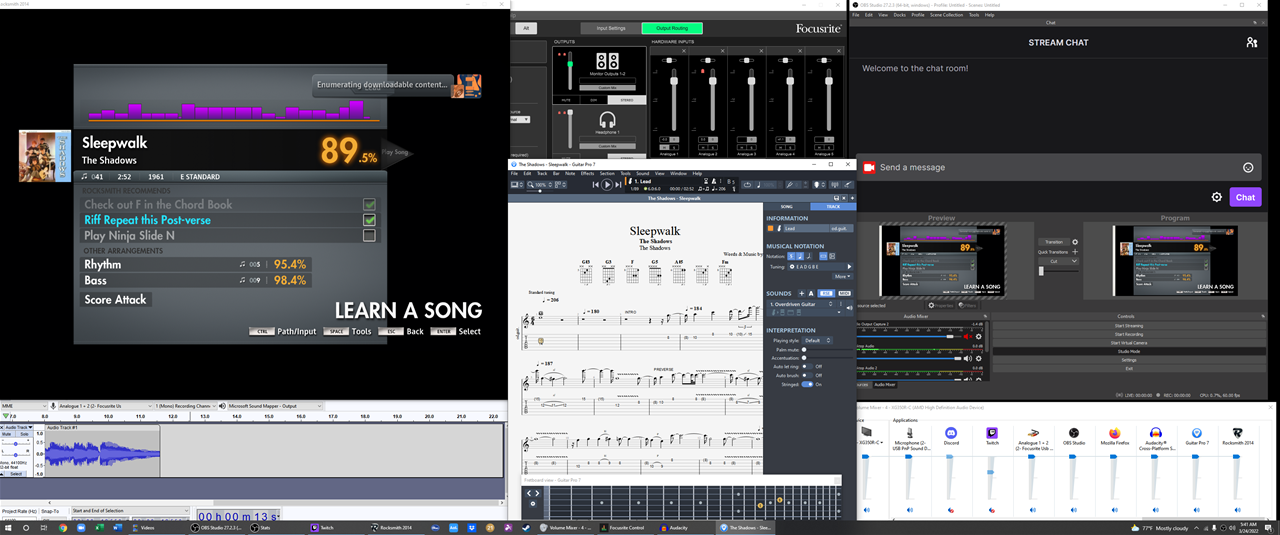Open Microsoft Sound Mapper output dropdown
The width and height of the screenshot is (1280, 535).
[275, 406]
